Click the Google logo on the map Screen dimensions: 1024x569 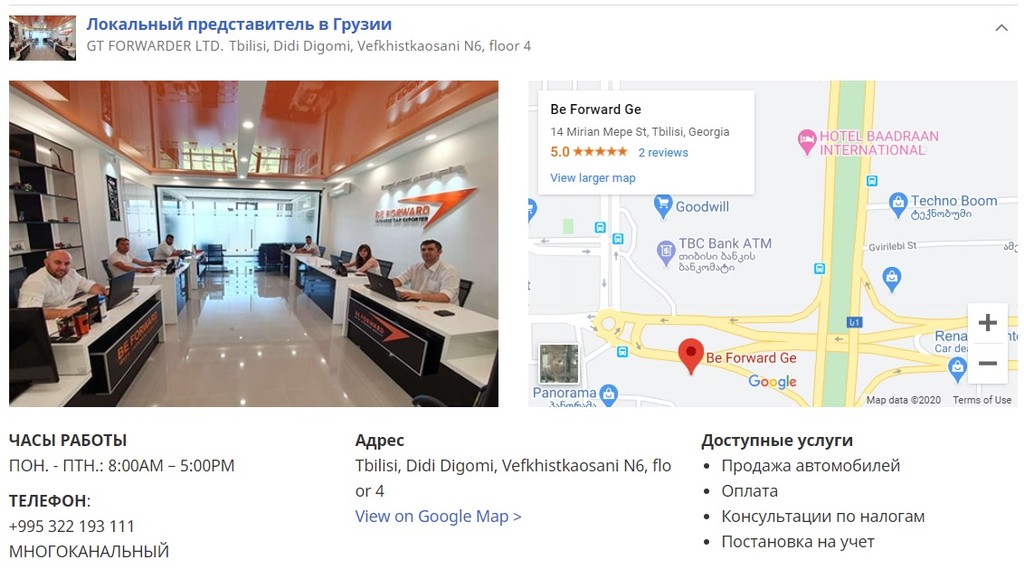point(772,381)
